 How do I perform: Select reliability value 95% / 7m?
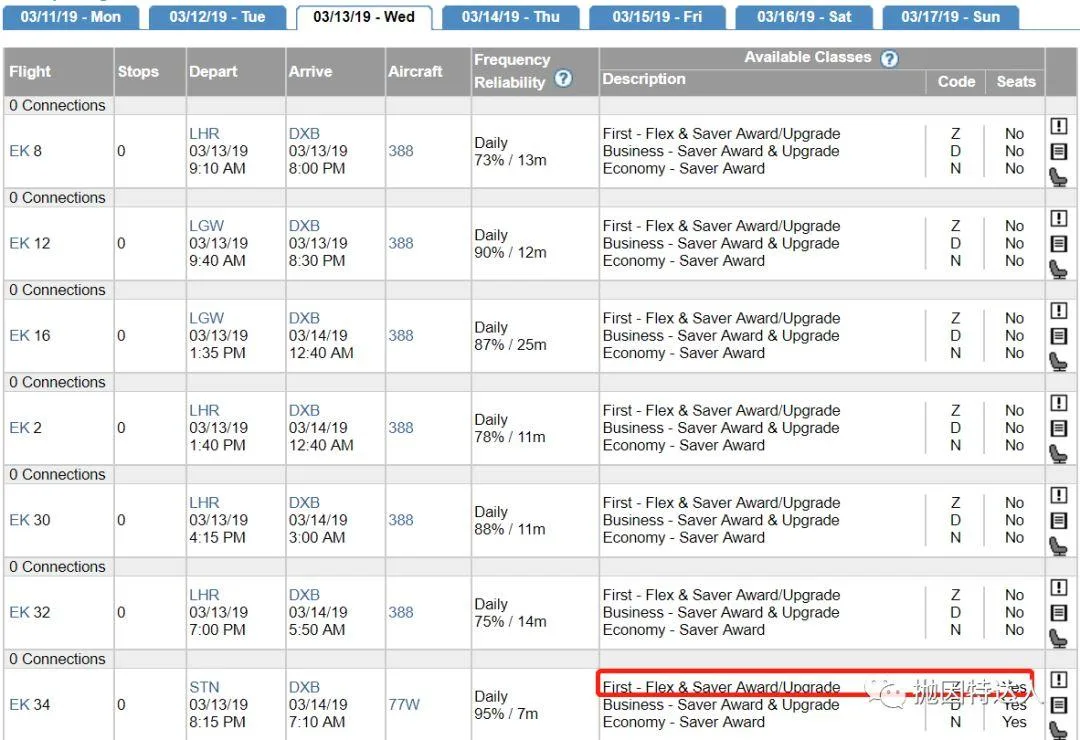click(506, 714)
